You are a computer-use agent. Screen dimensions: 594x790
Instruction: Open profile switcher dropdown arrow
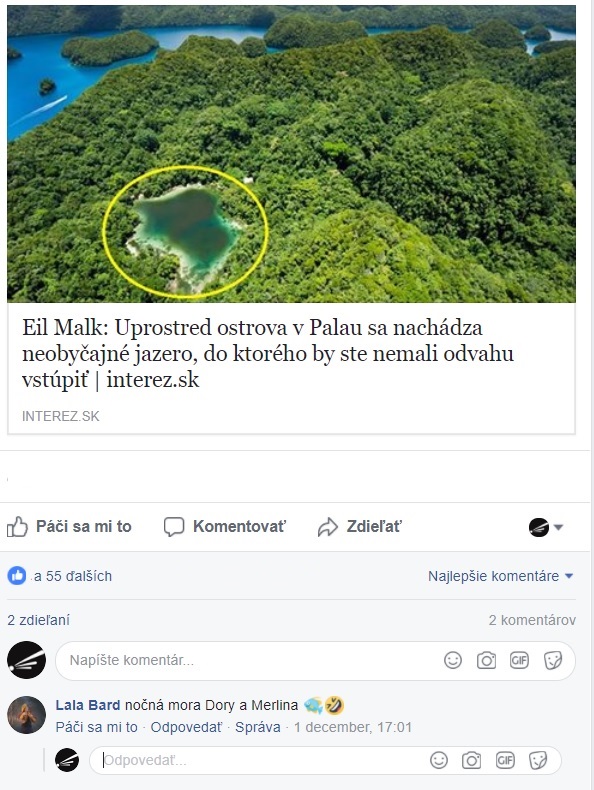pyautogui.click(x=558, y=528)
